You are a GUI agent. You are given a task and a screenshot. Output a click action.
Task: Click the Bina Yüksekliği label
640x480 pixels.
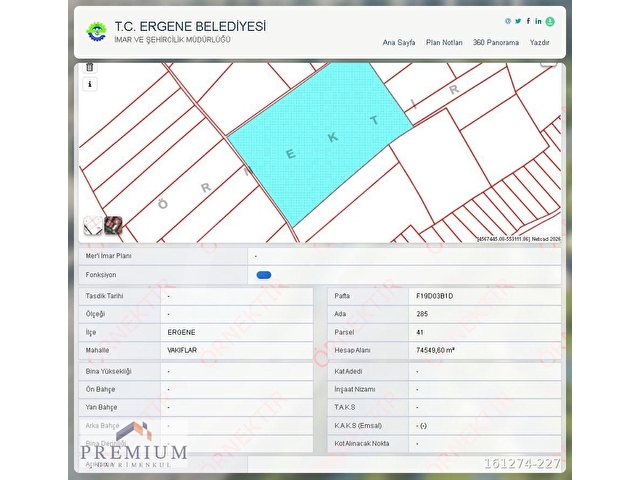(109, 372)
